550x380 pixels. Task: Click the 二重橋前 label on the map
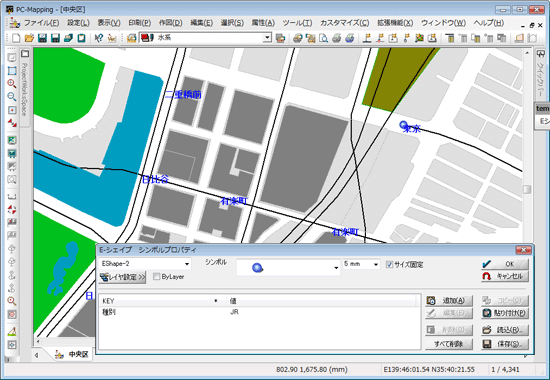183,94
